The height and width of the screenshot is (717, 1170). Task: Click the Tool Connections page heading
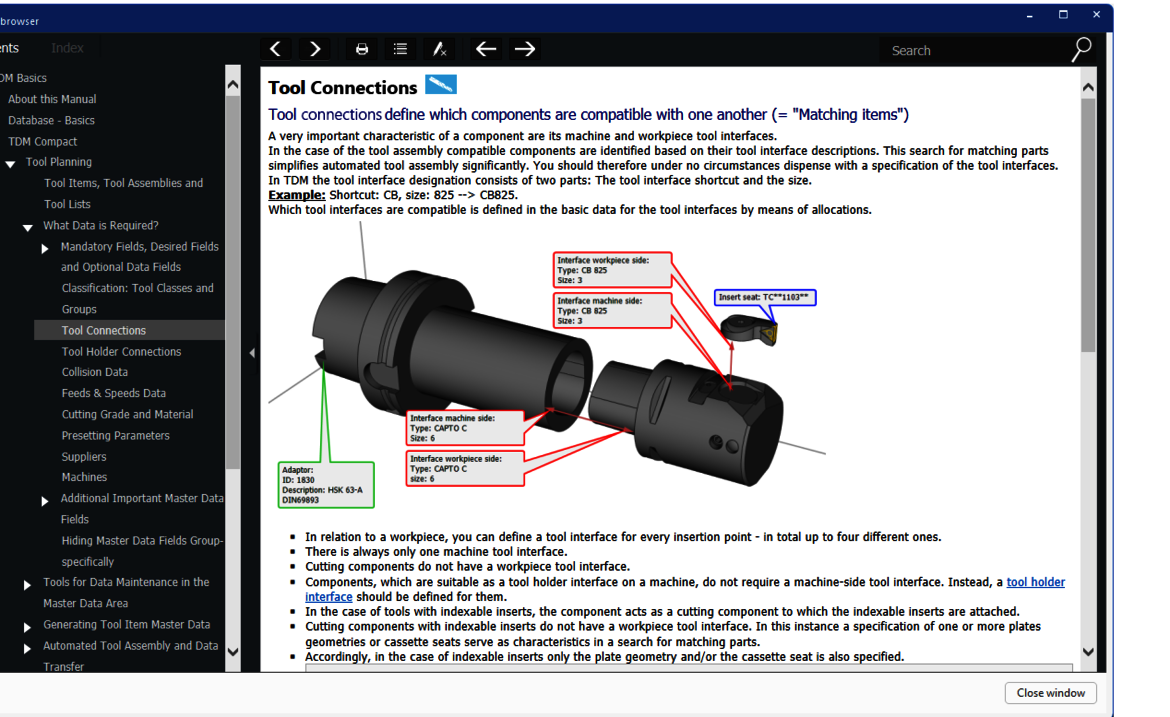pos(342,88)
